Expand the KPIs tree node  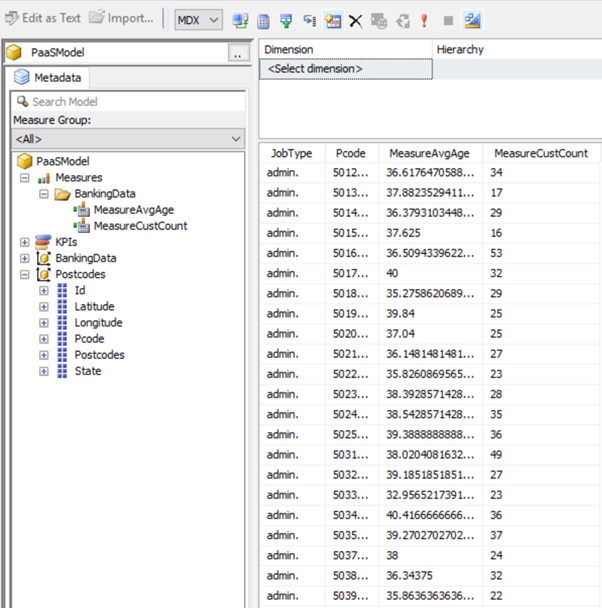click(25, 242)
